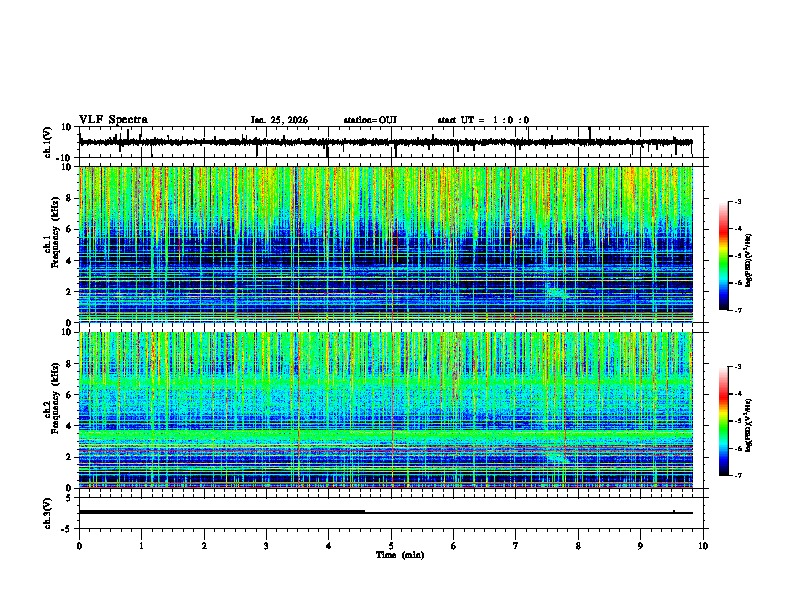Click the ch.1 spectrogram plot
The height and width of the screenshot is (612, 792).
386,244
